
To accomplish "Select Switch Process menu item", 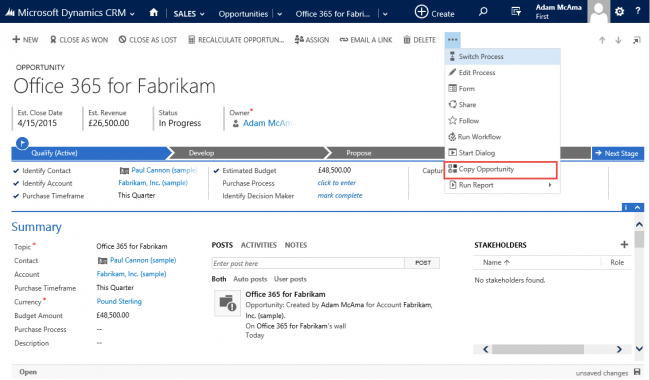I will pos(502,56).
